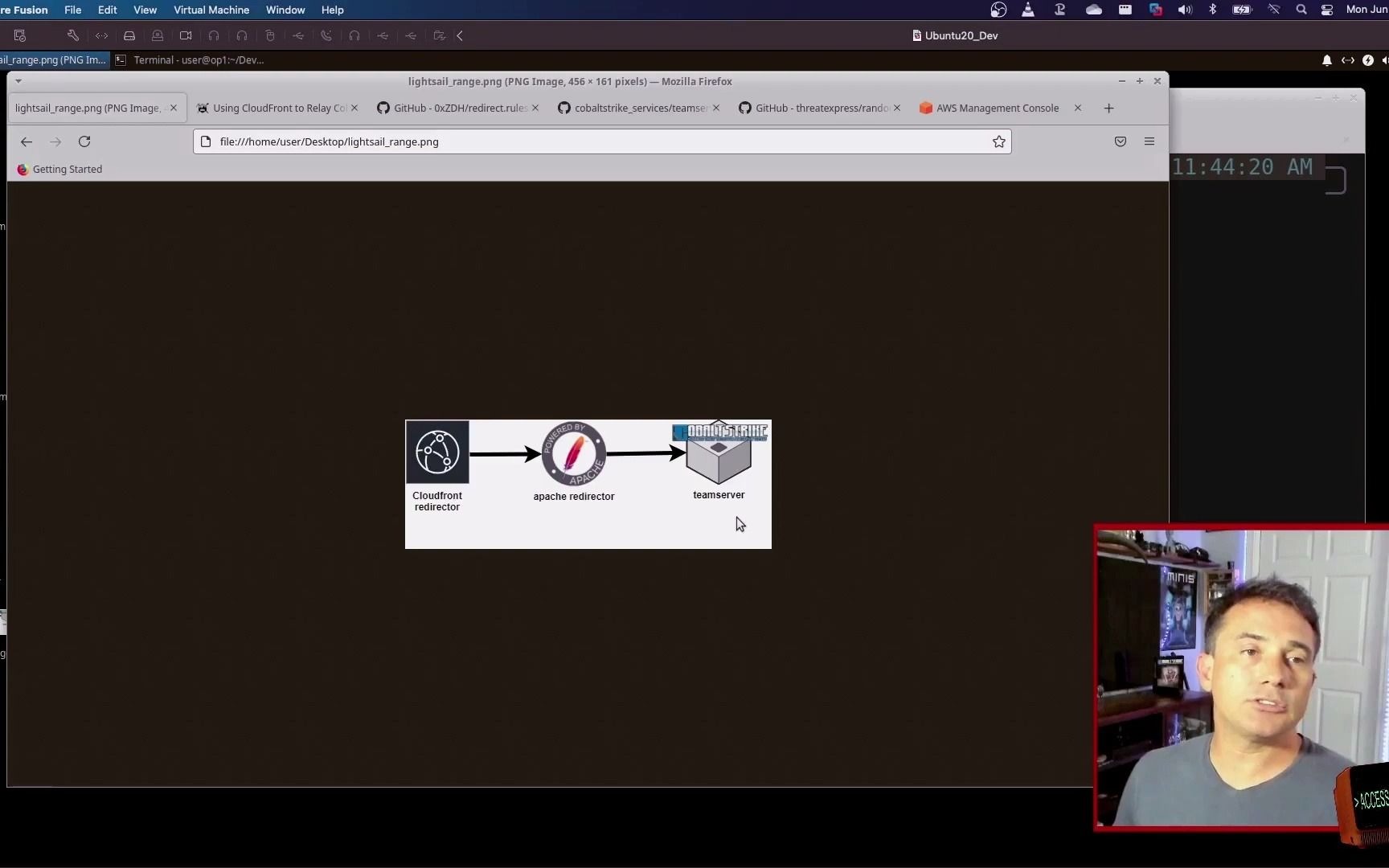This screenshot has height=868, width=1389.
Task: Open the Edit menu
Action: point(107,10)
